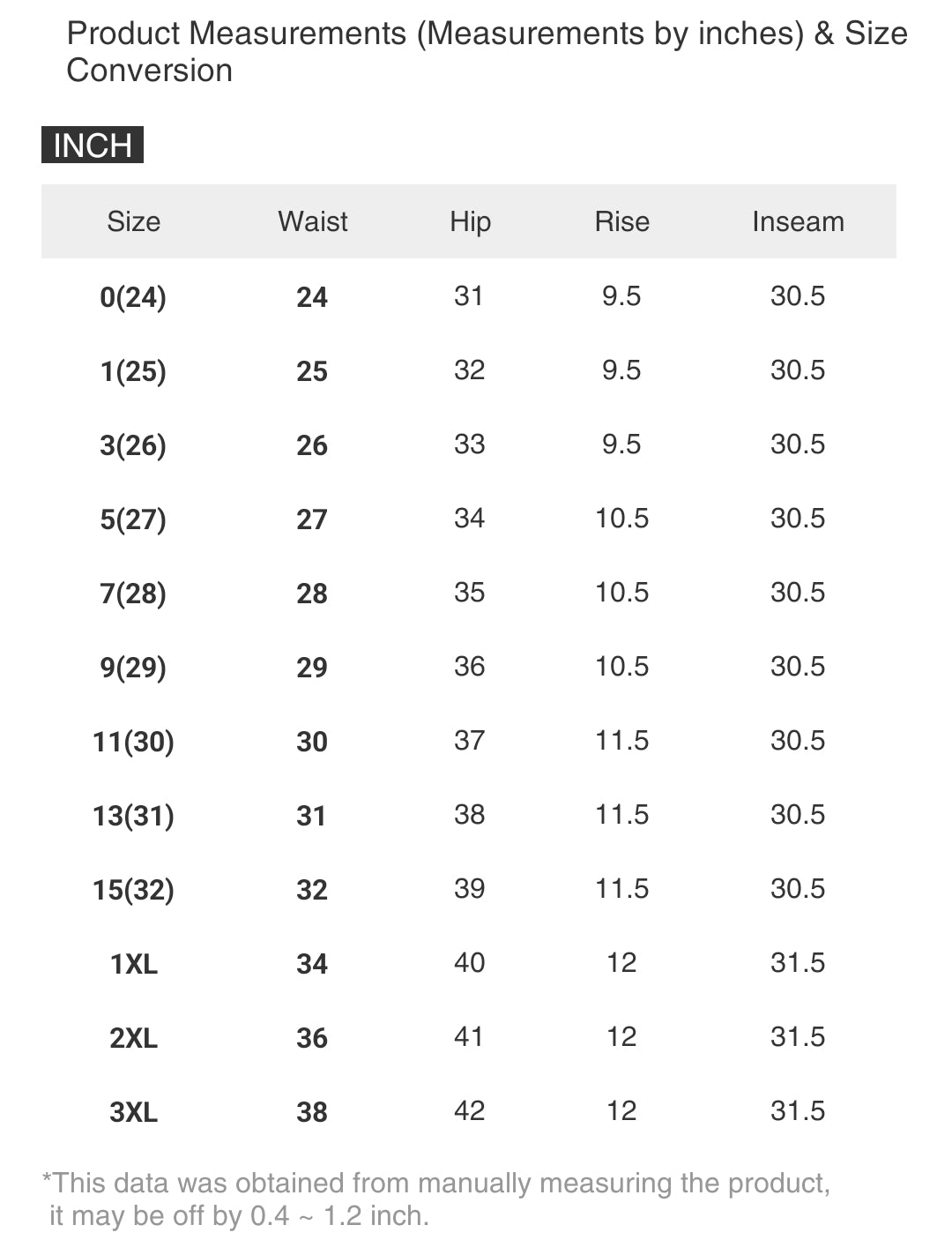The image size is (952, 1240).
Task: Click the Rise column header
Action: point(621,221)
